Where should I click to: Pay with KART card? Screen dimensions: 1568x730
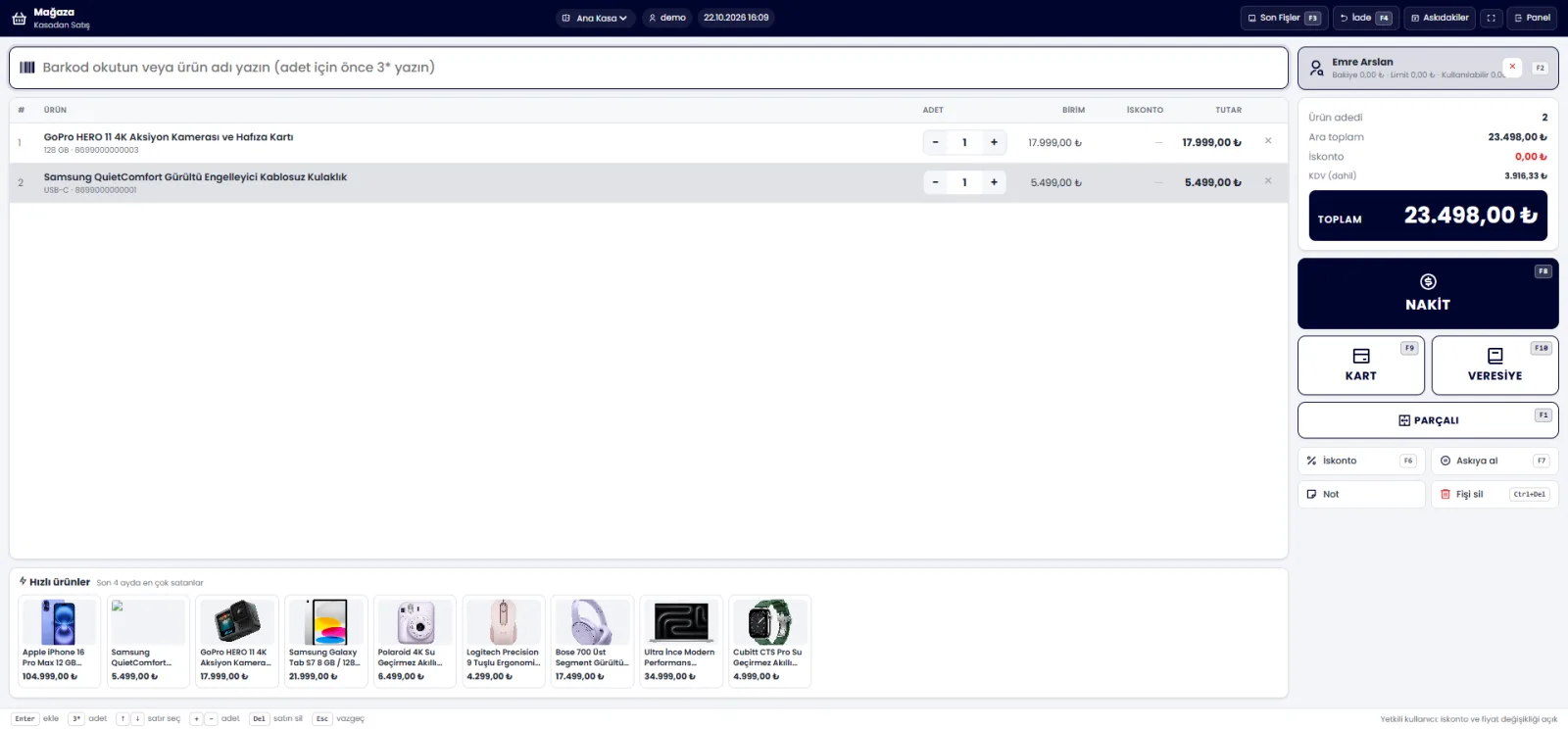point(1361,365)
